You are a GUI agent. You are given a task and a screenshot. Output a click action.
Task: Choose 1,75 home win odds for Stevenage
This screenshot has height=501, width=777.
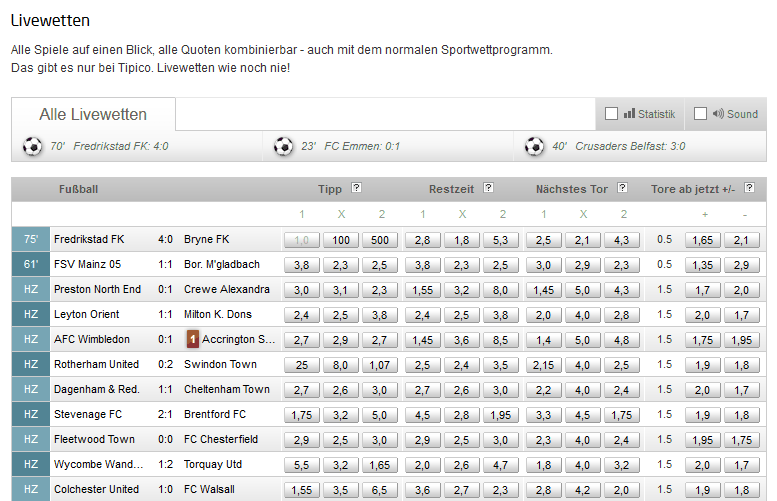pyautogui.click(x=302, y=415)
